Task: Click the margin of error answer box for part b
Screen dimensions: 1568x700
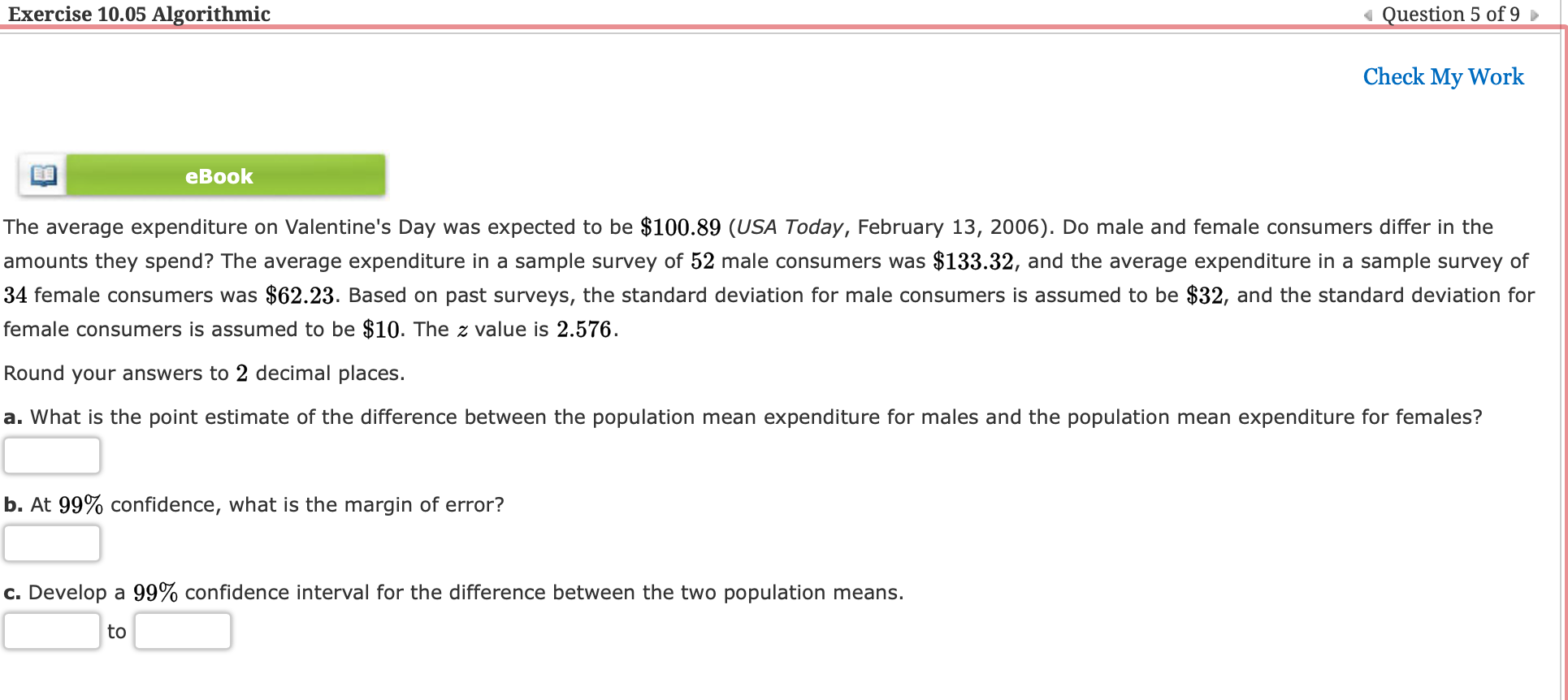Action: pyautogui.click(x=51, y=542)
